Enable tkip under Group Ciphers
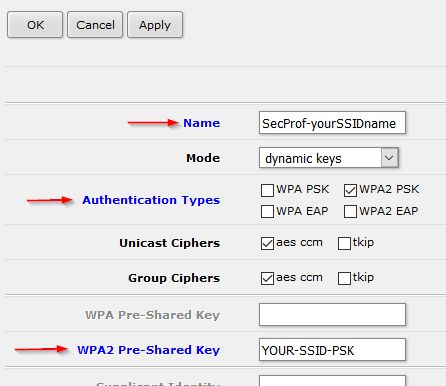Viewport: 446px width, 386px height. (344, 279)
